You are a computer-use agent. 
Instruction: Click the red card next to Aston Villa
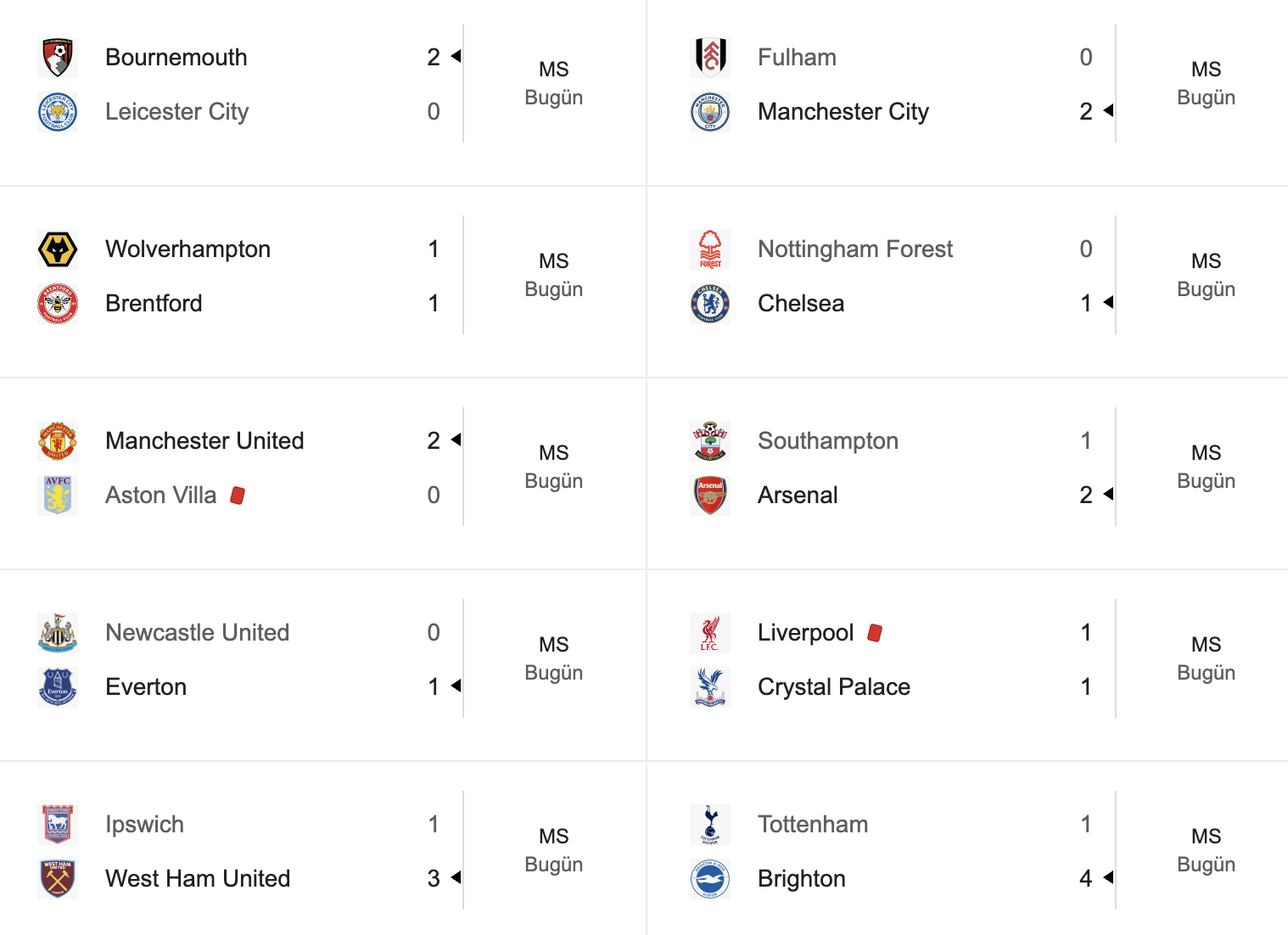tap(238, 495)
